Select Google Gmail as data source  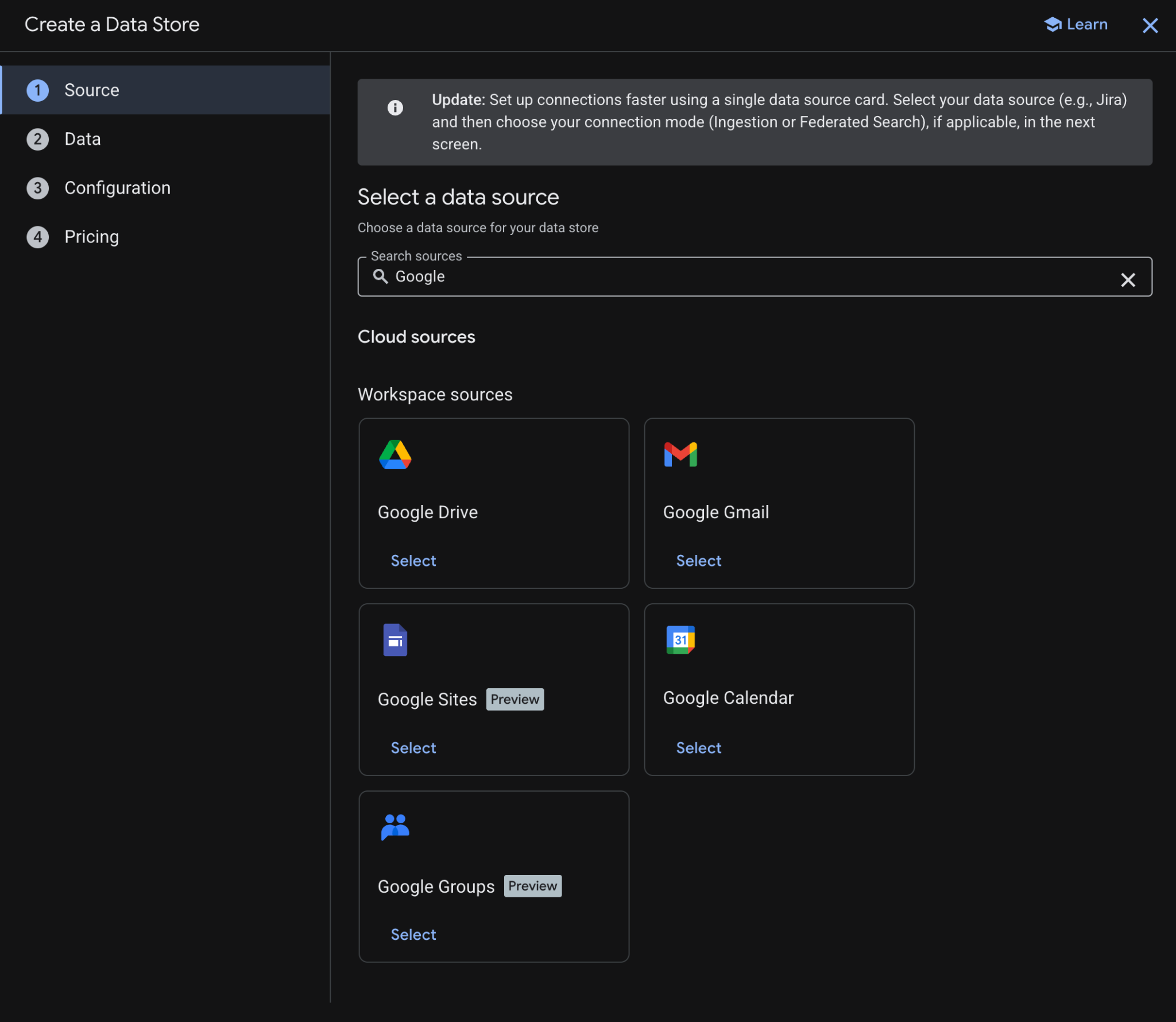[x=699, y=561]
